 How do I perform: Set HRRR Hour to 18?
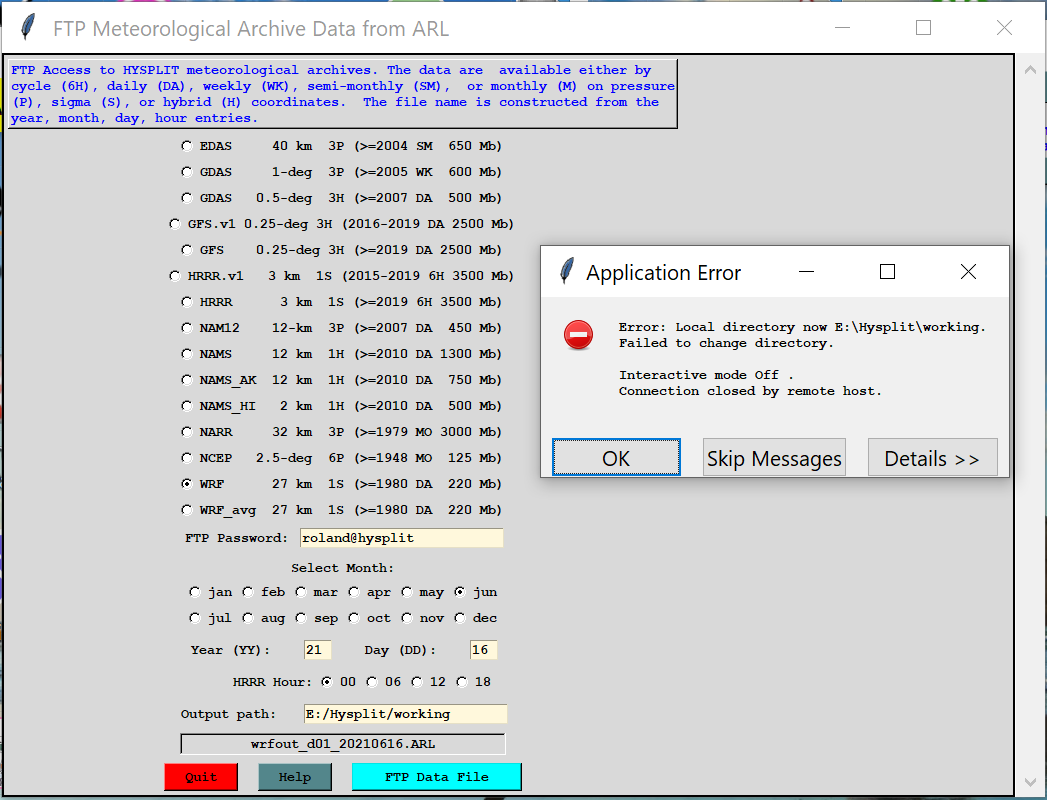462,682
